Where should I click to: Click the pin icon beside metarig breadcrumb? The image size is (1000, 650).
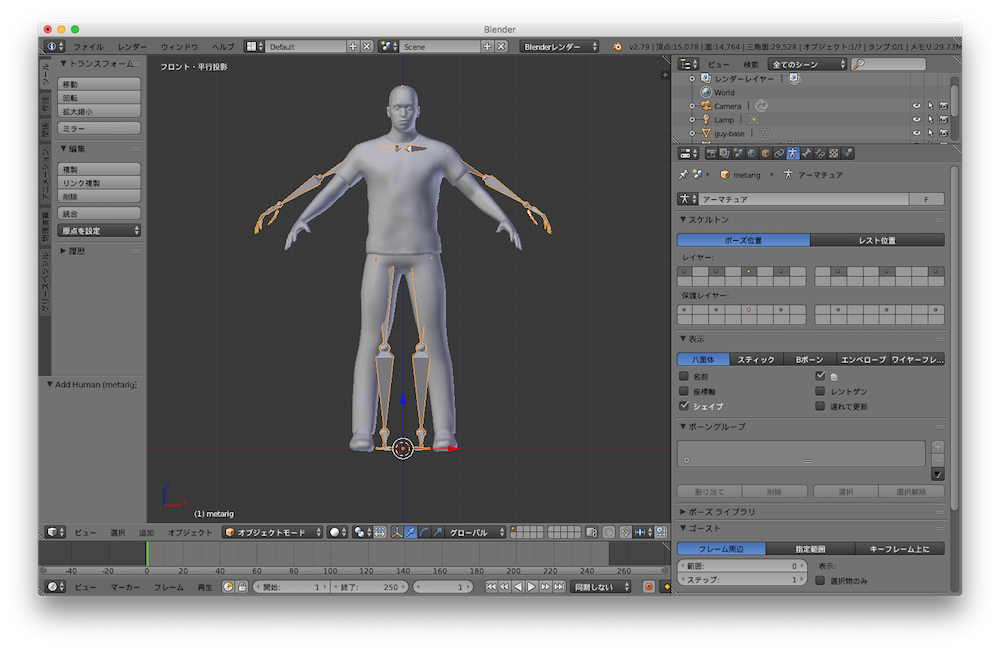tap(683, 174)
